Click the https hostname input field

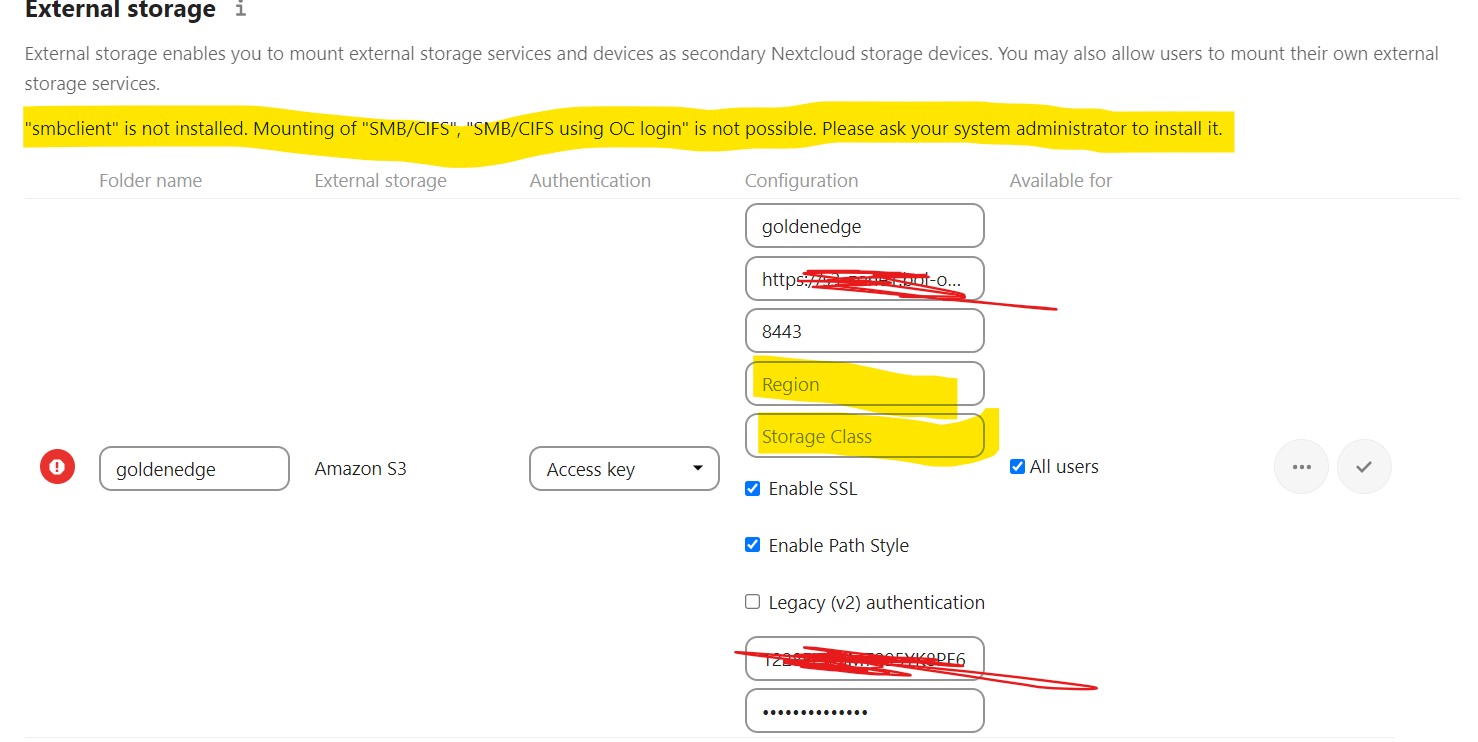point(864,279)
